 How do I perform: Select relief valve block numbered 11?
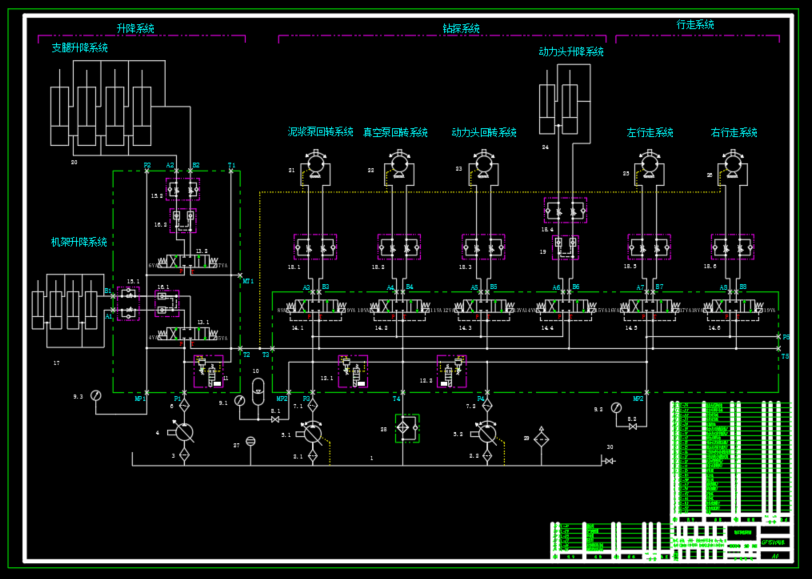[x=209, y=371]
